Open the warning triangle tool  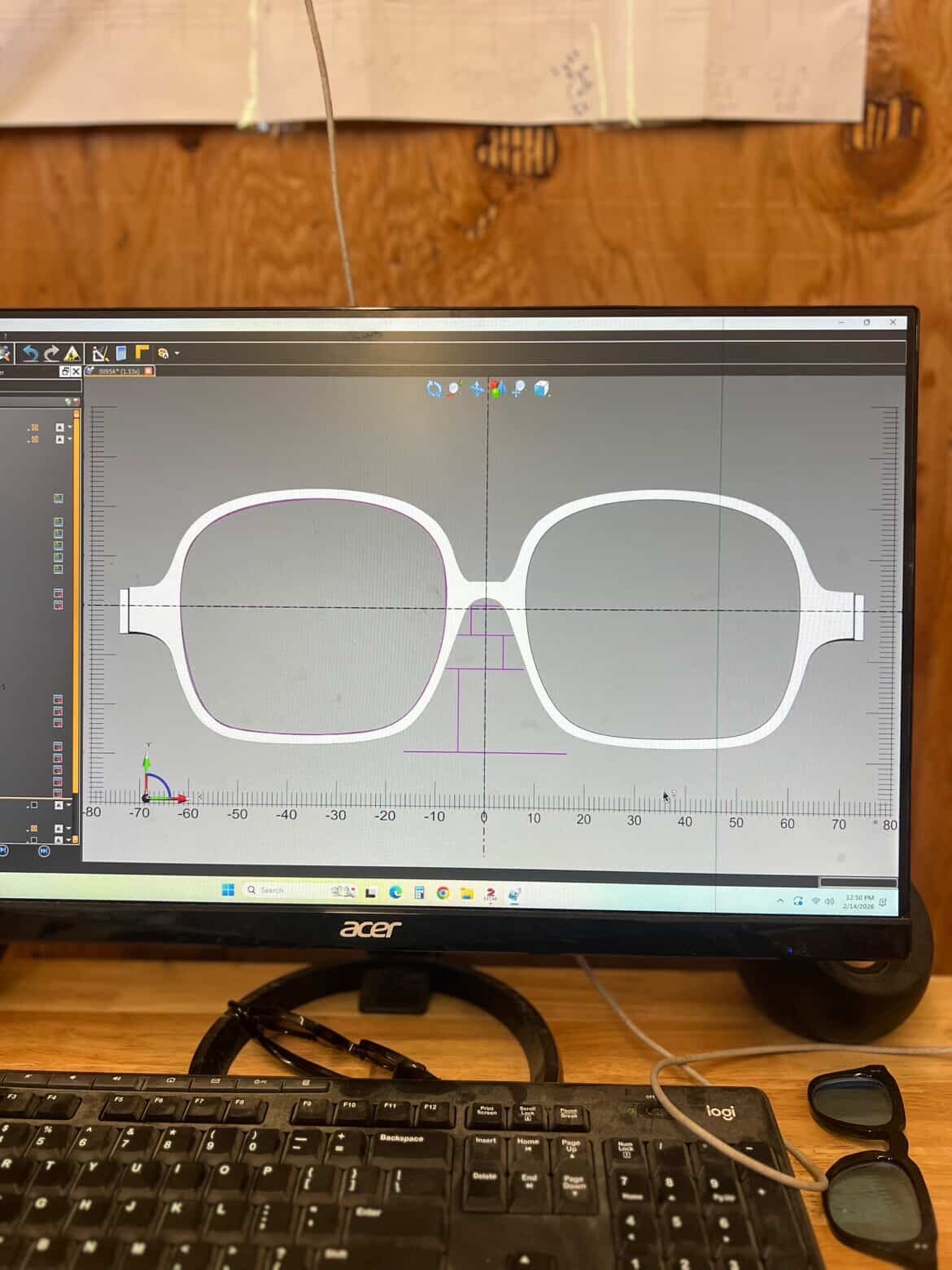(72, 354)
